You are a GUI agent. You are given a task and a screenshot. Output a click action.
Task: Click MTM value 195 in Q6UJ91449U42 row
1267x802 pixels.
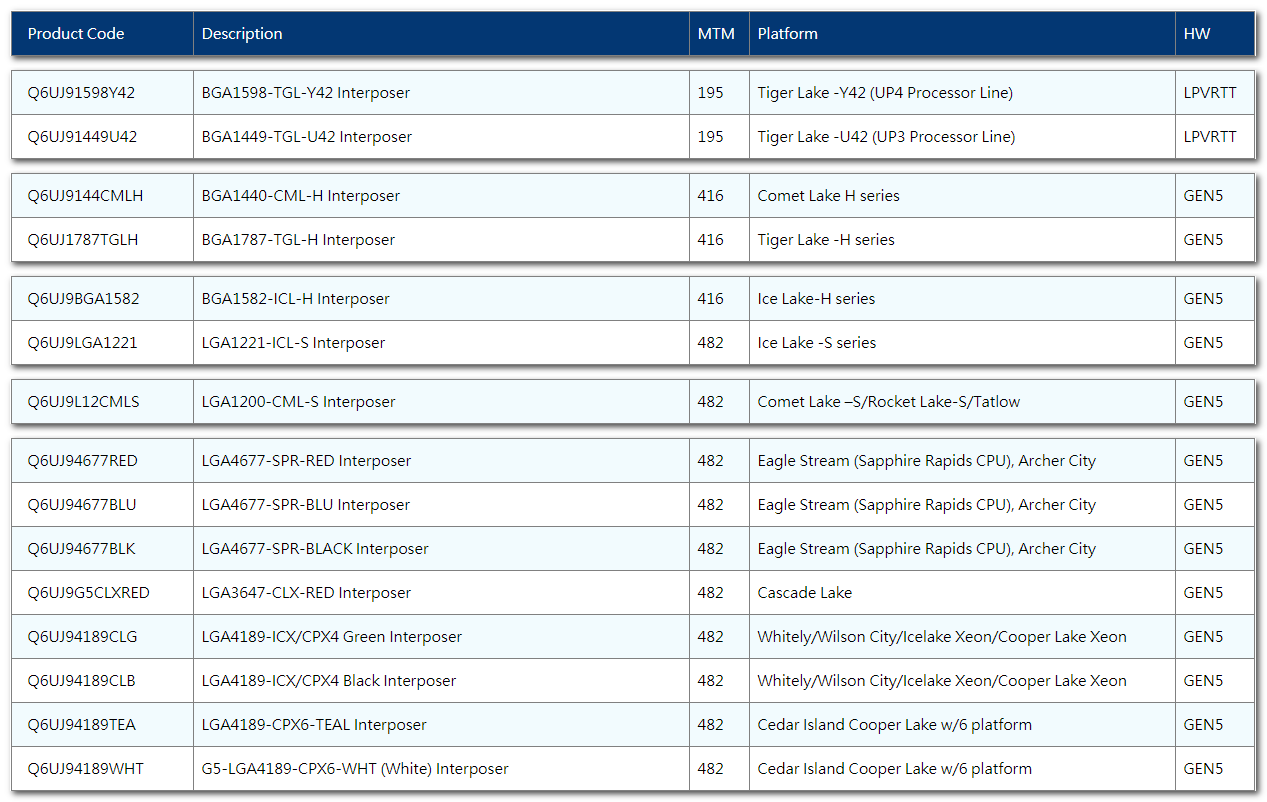711,137
